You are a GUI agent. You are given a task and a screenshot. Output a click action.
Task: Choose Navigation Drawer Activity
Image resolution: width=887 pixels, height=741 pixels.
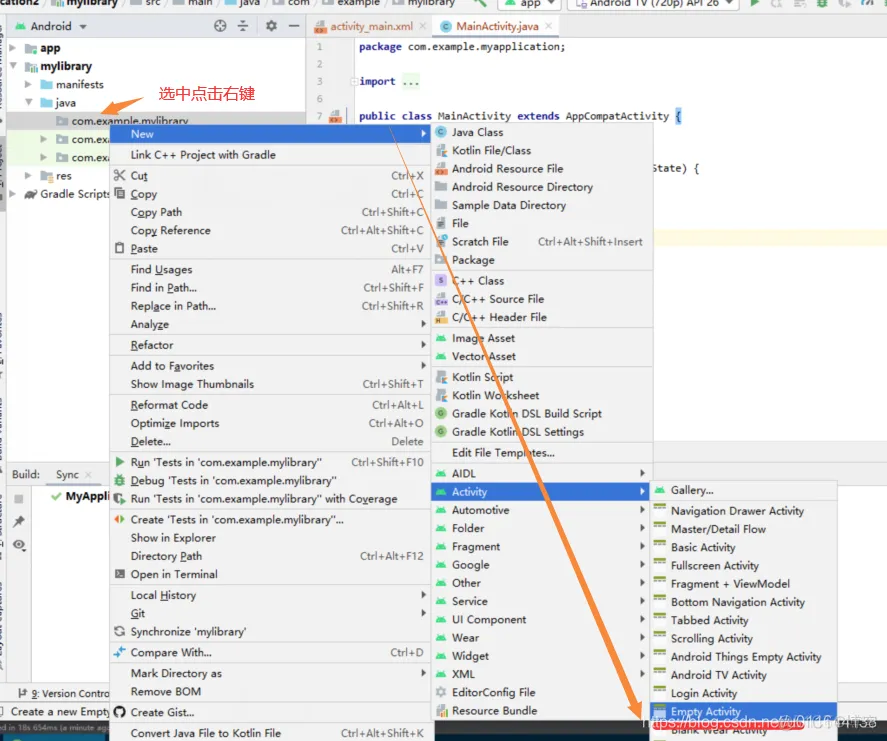pyautogui.click(x=743, y=511)
